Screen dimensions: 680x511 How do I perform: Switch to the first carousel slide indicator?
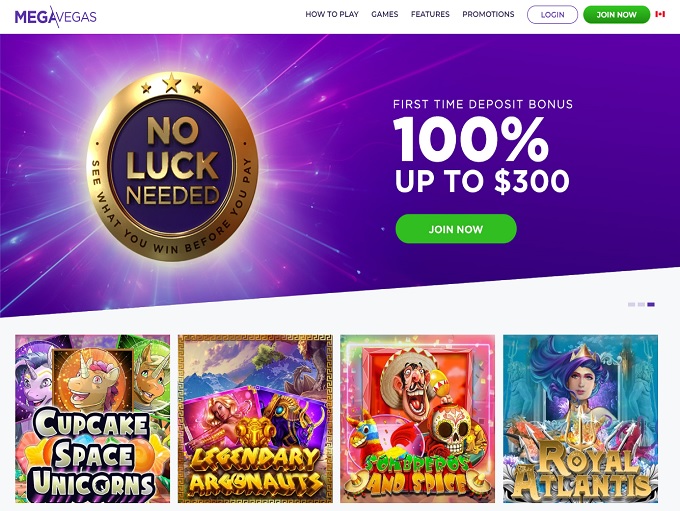point(631,304)
